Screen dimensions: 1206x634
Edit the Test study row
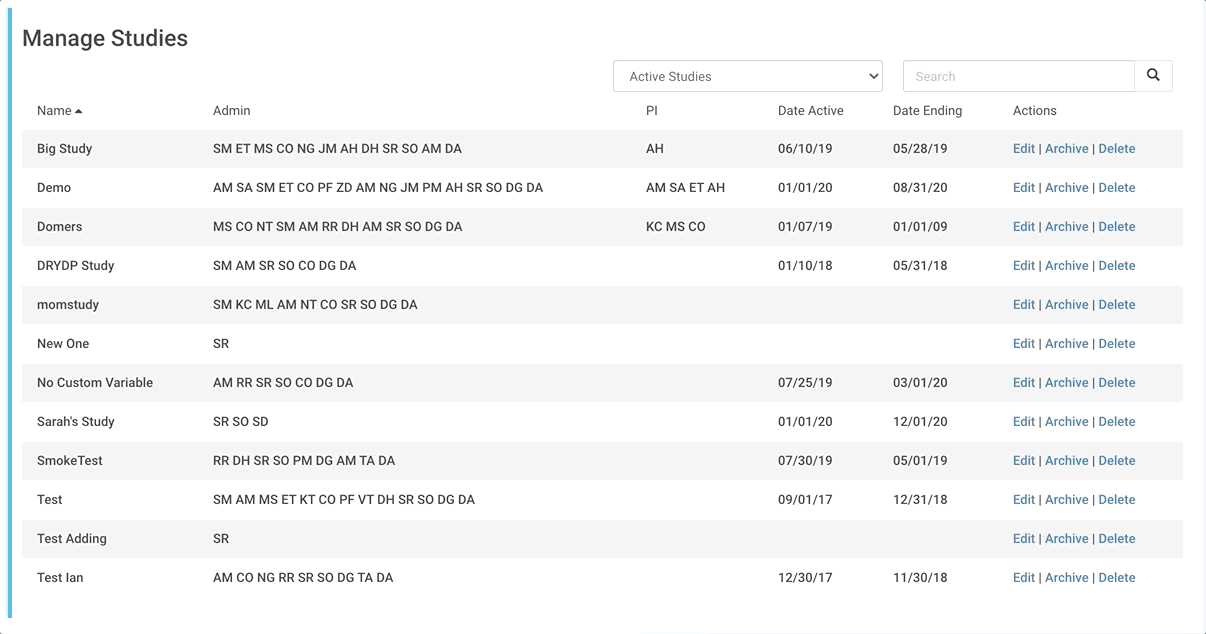(1023, 500)
